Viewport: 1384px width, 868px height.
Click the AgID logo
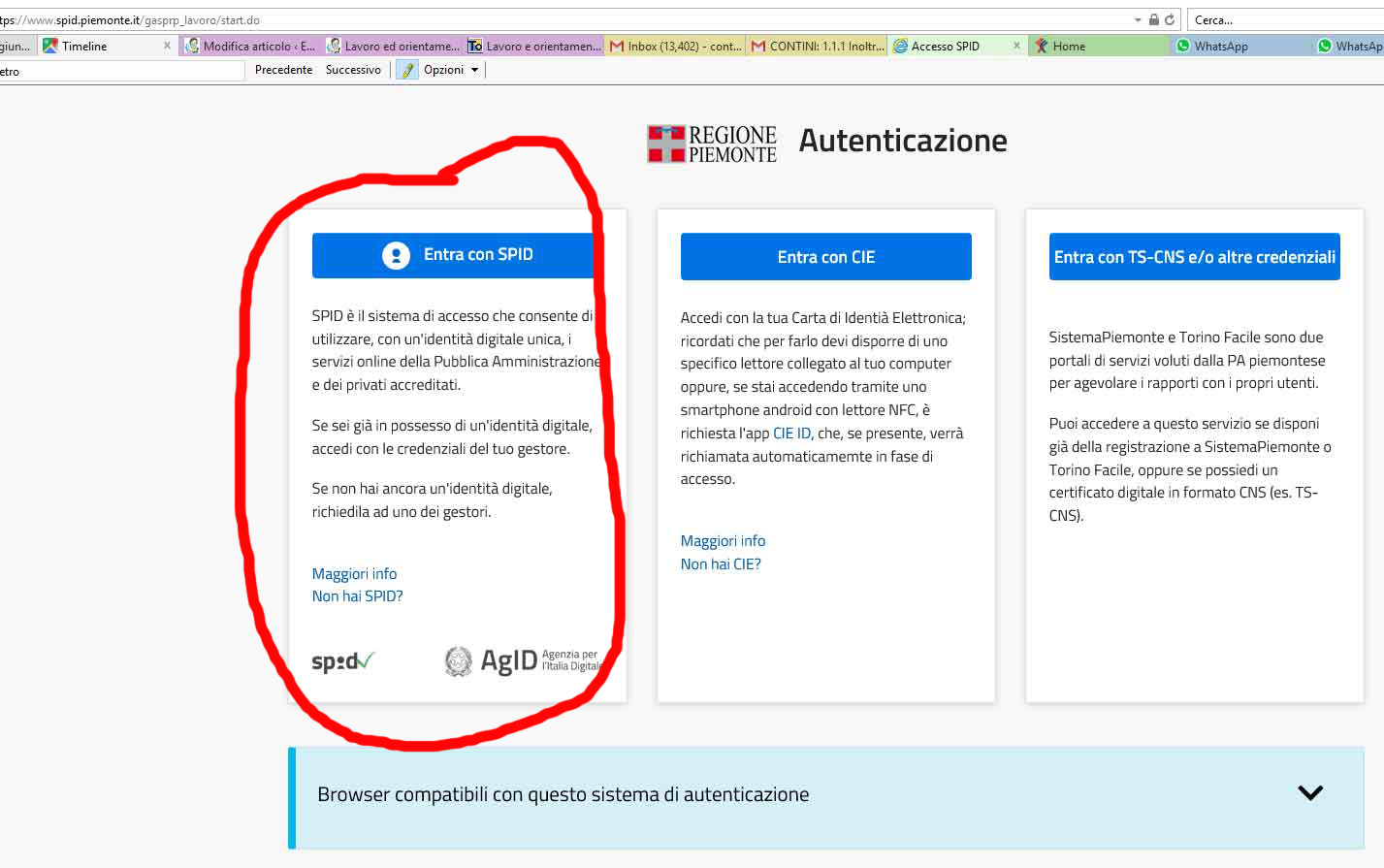521,660
